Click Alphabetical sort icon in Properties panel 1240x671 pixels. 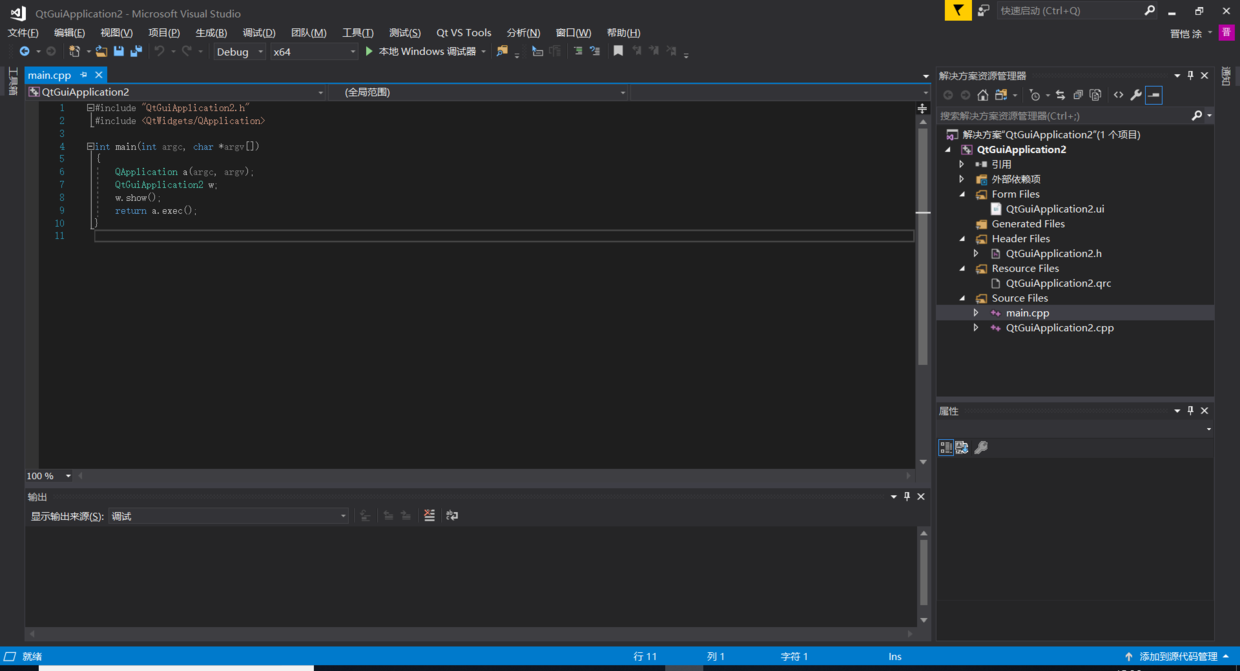[962, 448]
